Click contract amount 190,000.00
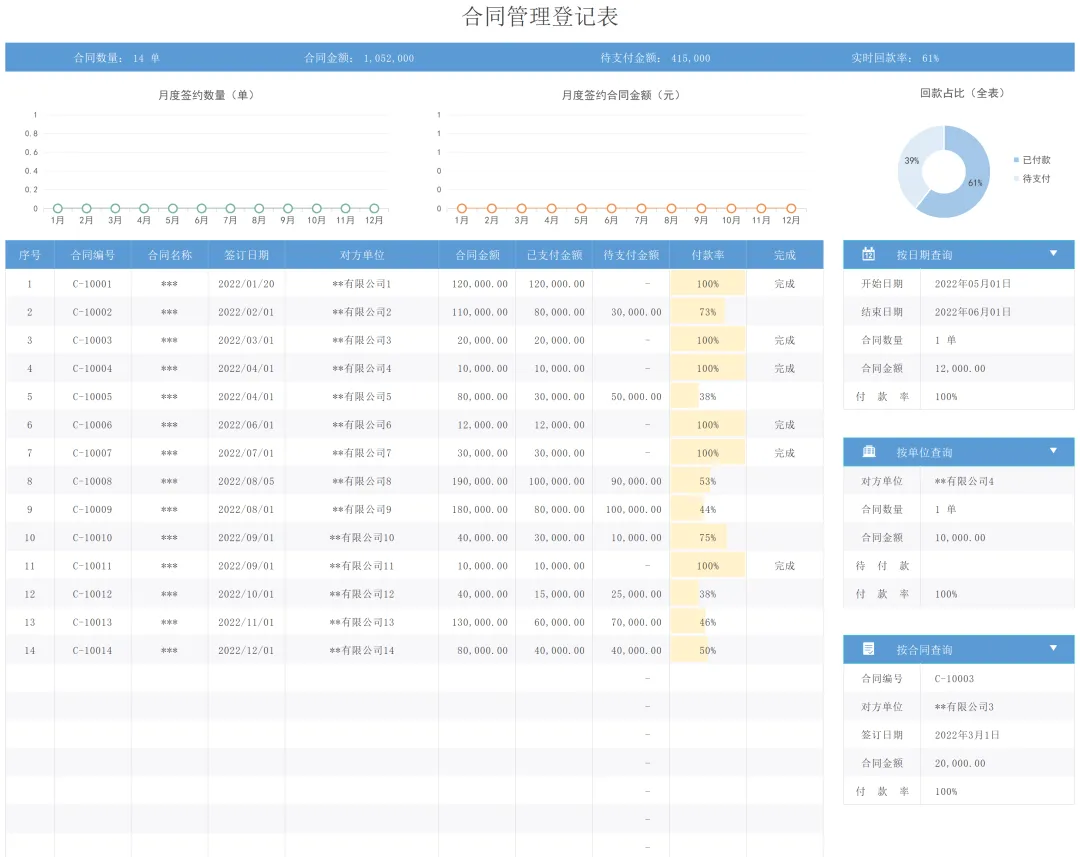Viewport: 1080px width, 857px height. (479, 482)
